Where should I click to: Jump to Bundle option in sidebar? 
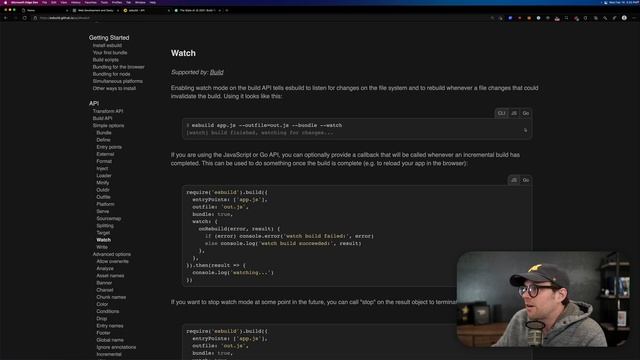tap(104, 133)
